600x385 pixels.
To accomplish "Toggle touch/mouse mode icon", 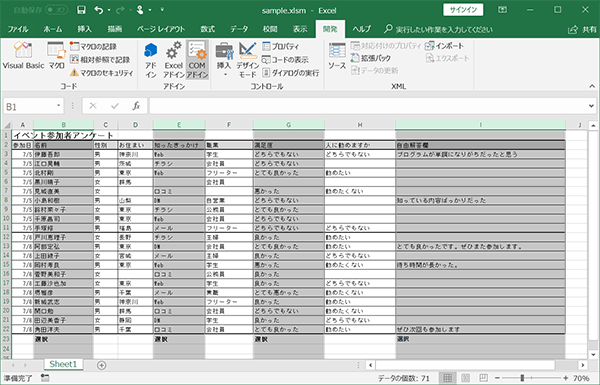I will [x=140, y=10].
